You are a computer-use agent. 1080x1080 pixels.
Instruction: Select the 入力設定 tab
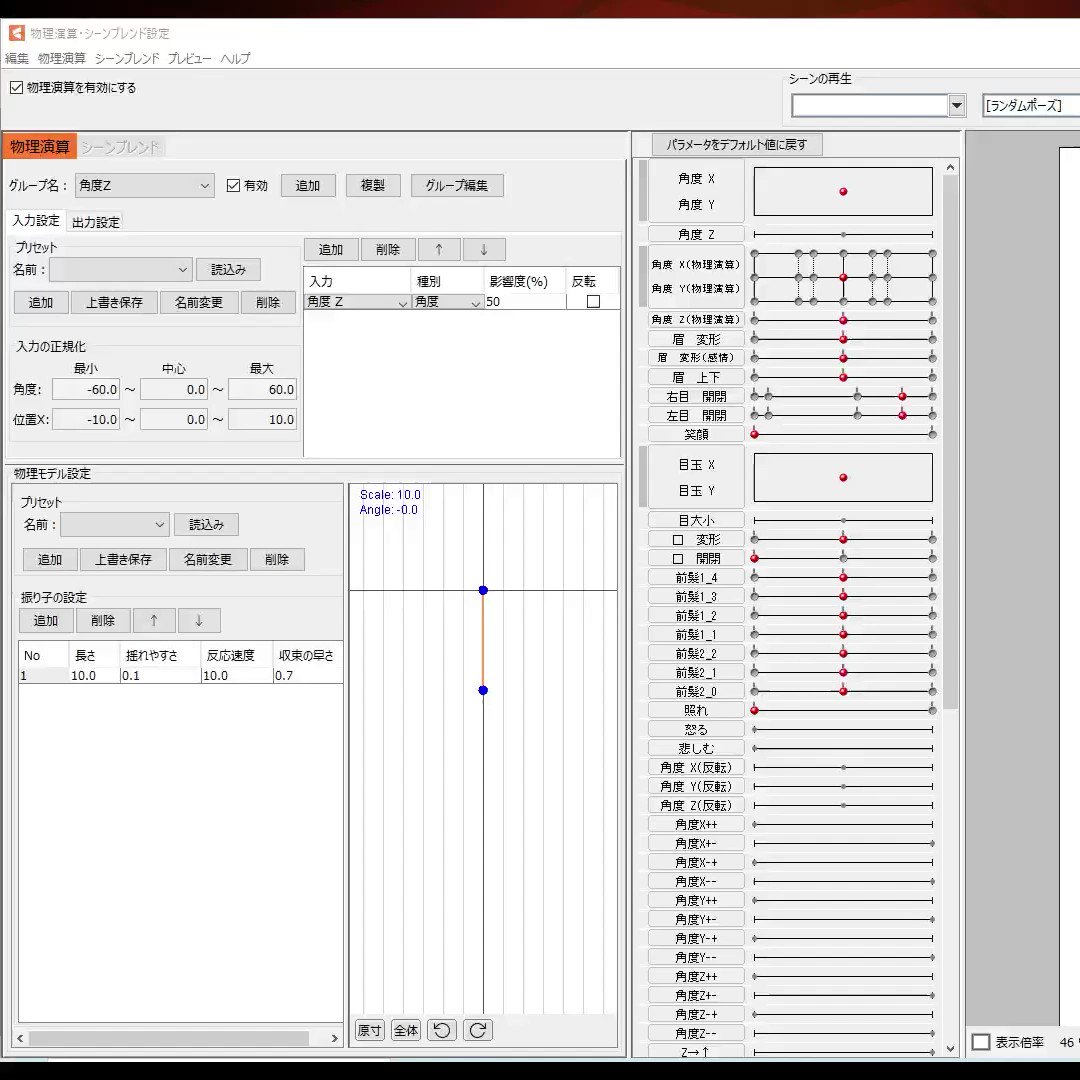pos(36,220)
